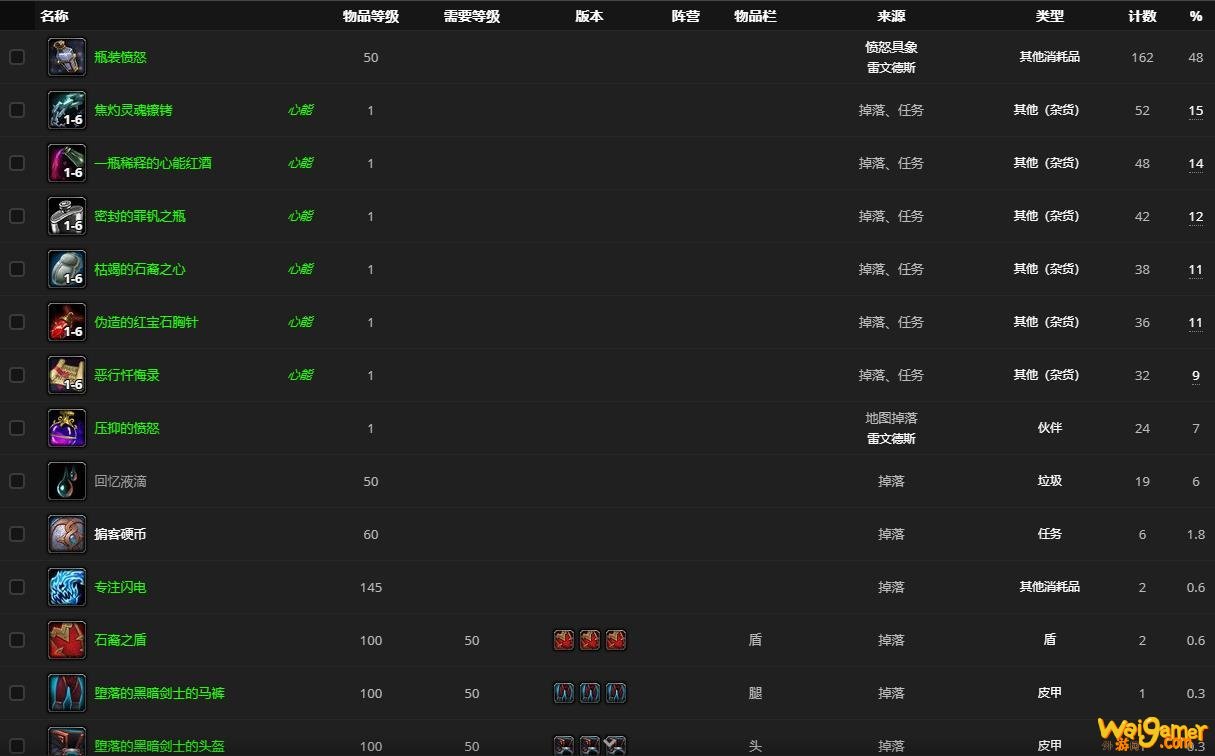The height and width of the screenshot is (756, 1215).
Task: Tick the checkbox for 焦灼灵魂镣铐
Action: (x=17, y=110)
